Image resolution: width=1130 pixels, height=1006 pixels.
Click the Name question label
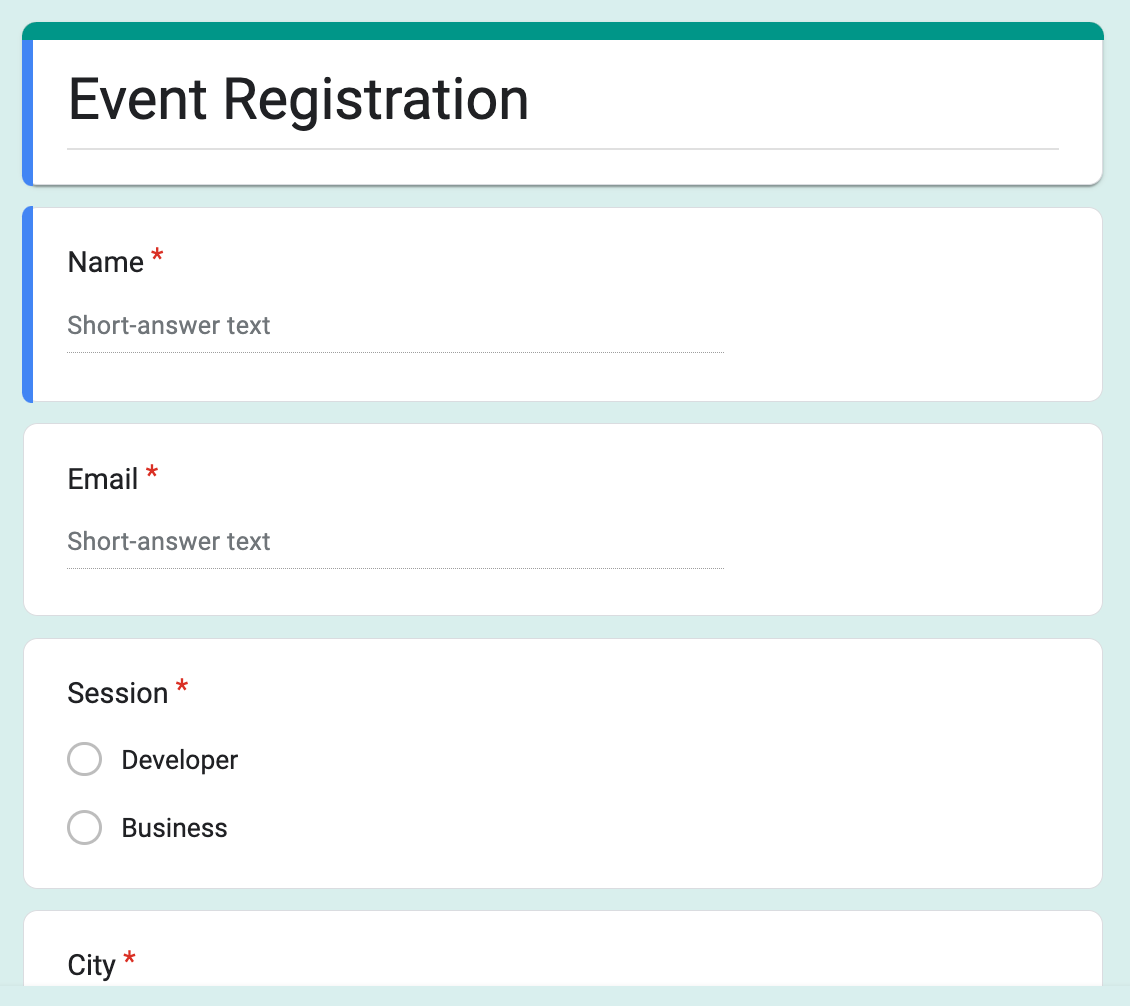coord(103,261)
